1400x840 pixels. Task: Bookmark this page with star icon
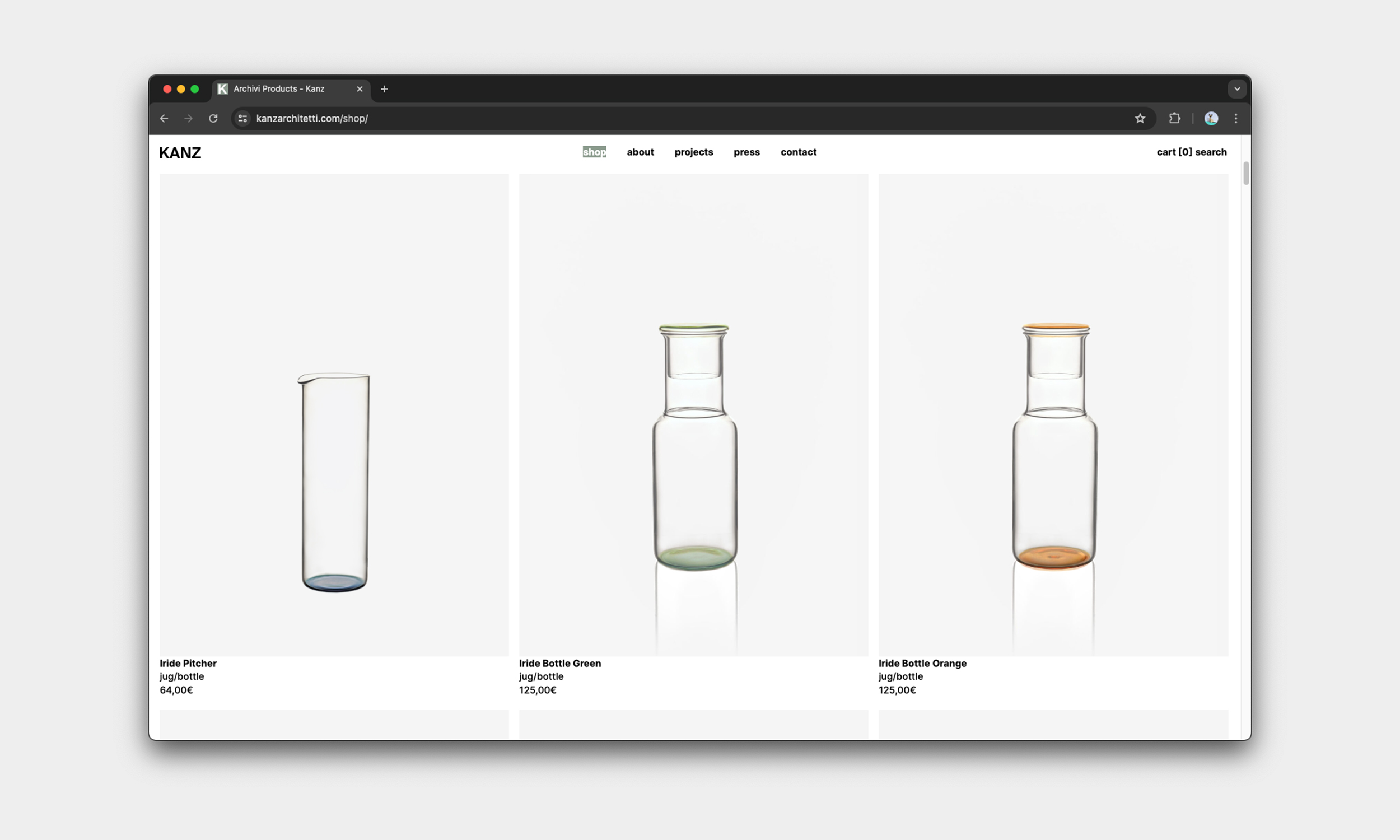(1140, 118)
